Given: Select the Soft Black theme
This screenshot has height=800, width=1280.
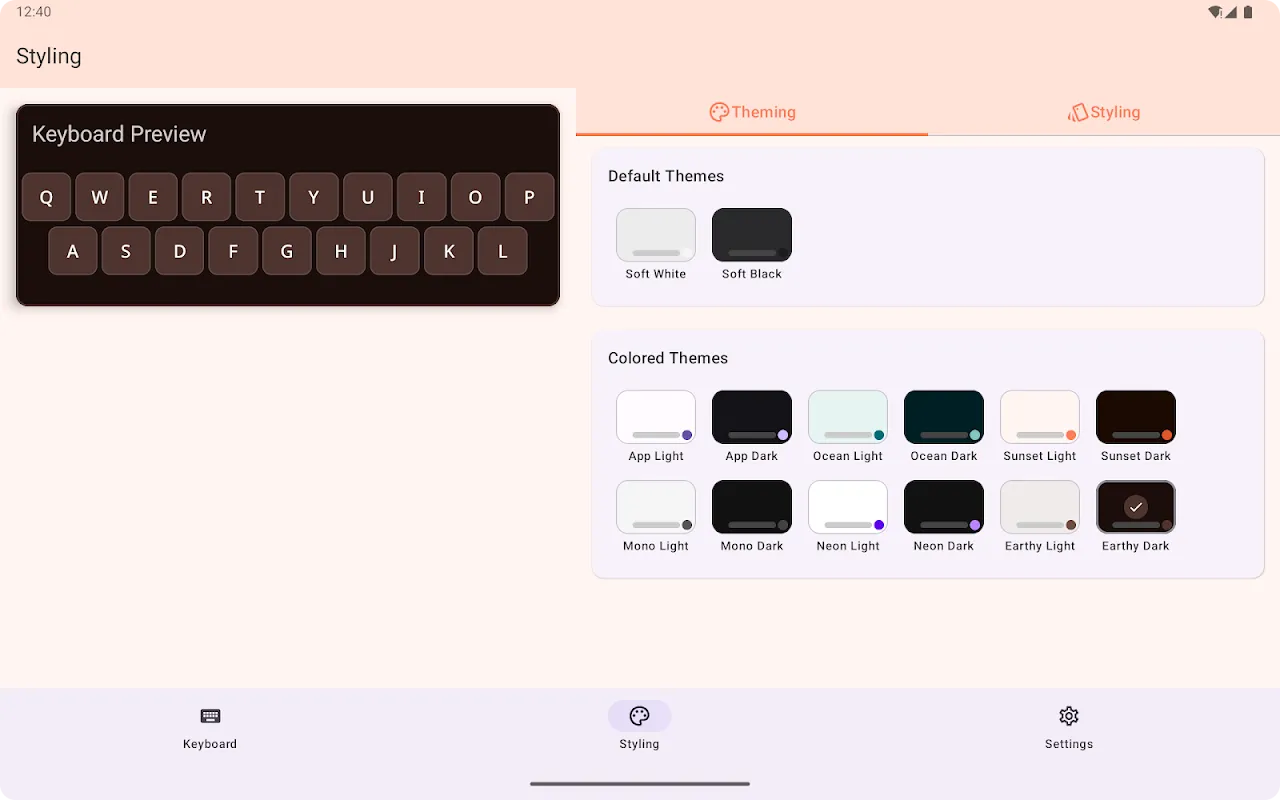Looking at the screenshot, I should click(752, 235).
